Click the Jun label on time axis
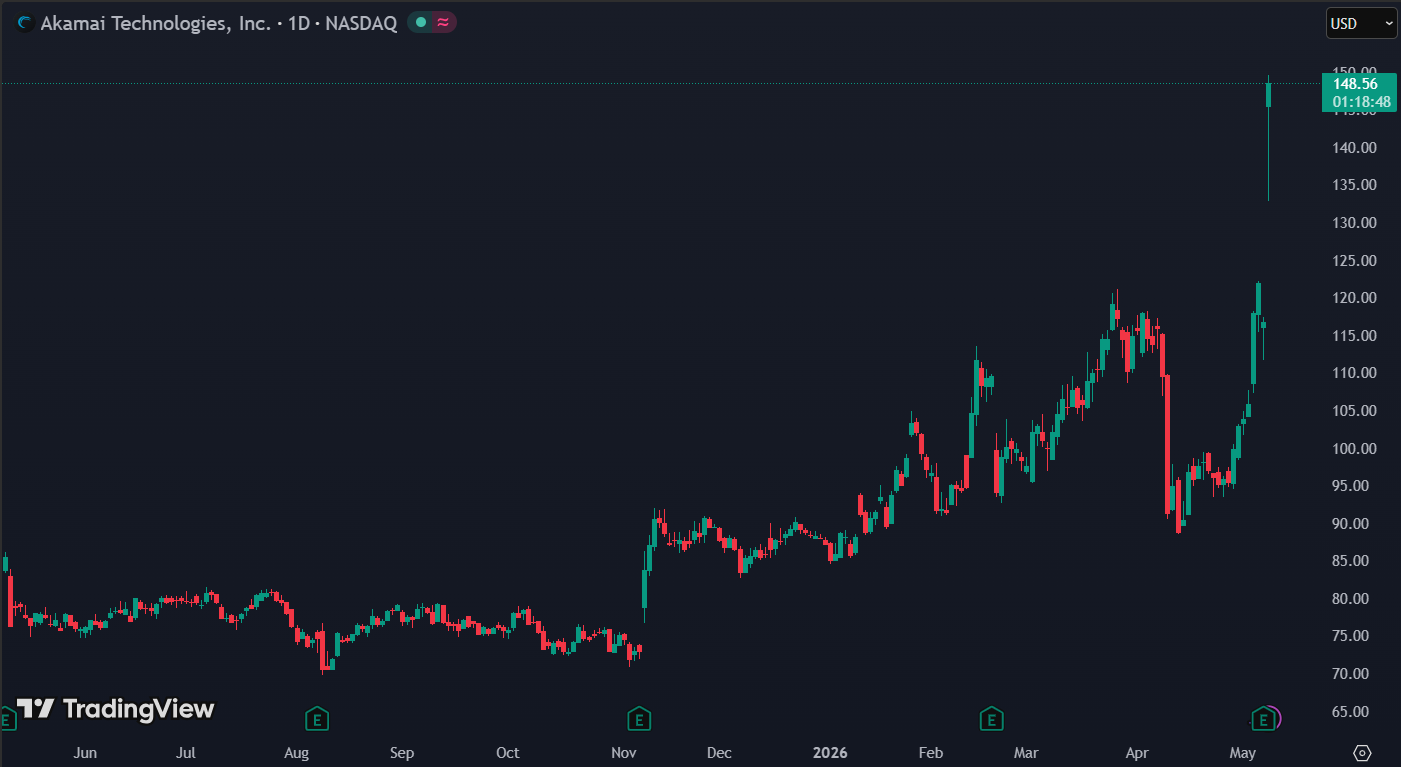This screenshot has width=1401, height=767. point(86,752)
